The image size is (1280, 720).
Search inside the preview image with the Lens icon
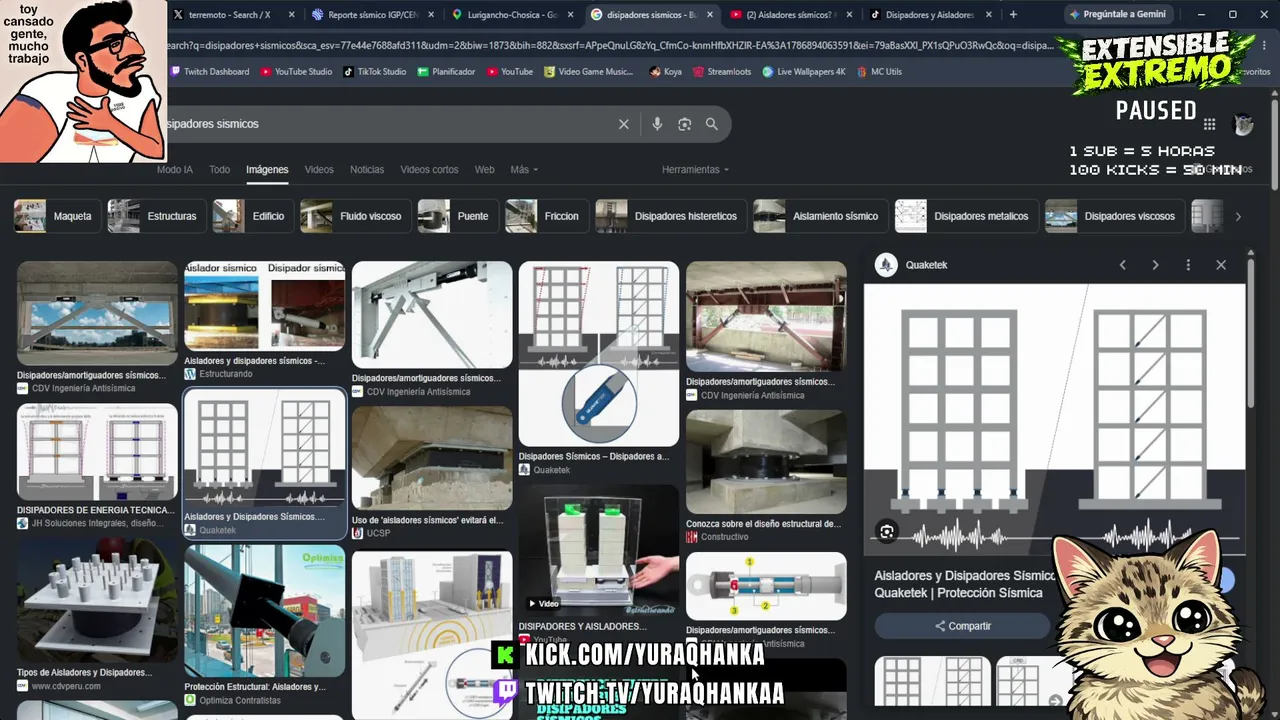pyautogui.click(x=887, y=532)
